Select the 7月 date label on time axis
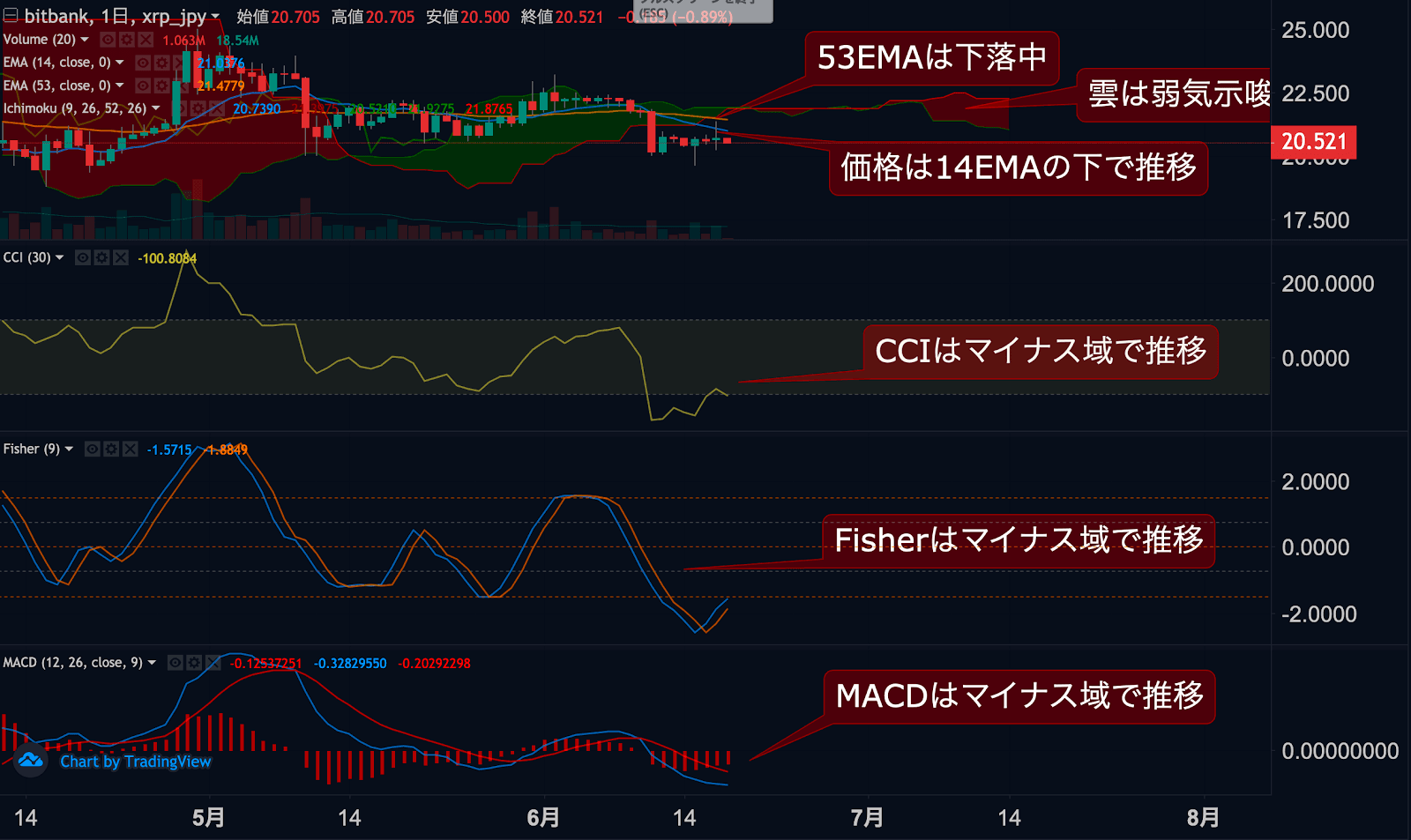Image resolution: width=1411 pixels, height=840 pixels. (x=866, y=818)
